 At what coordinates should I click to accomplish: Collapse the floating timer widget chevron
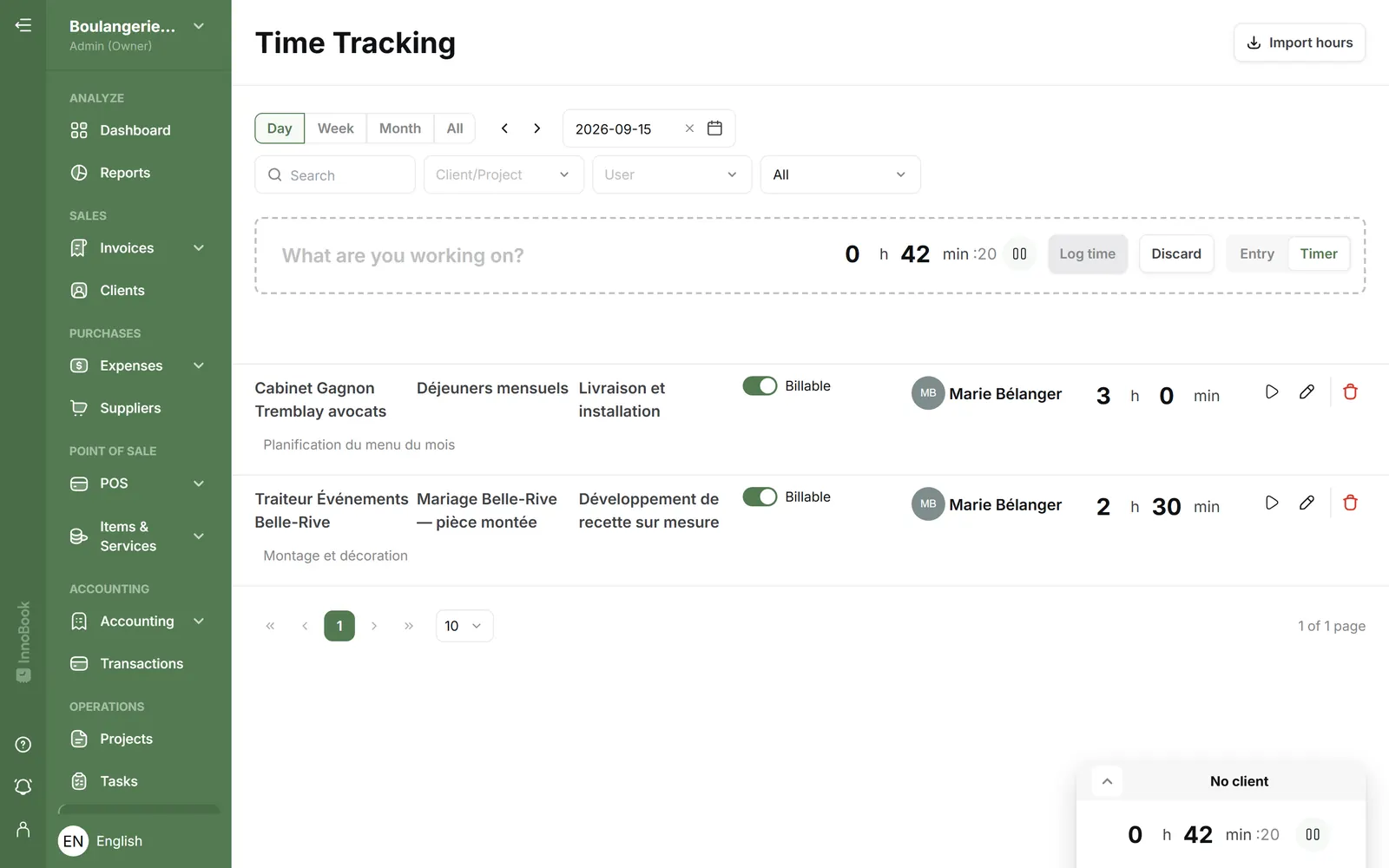click(1107, 781)
